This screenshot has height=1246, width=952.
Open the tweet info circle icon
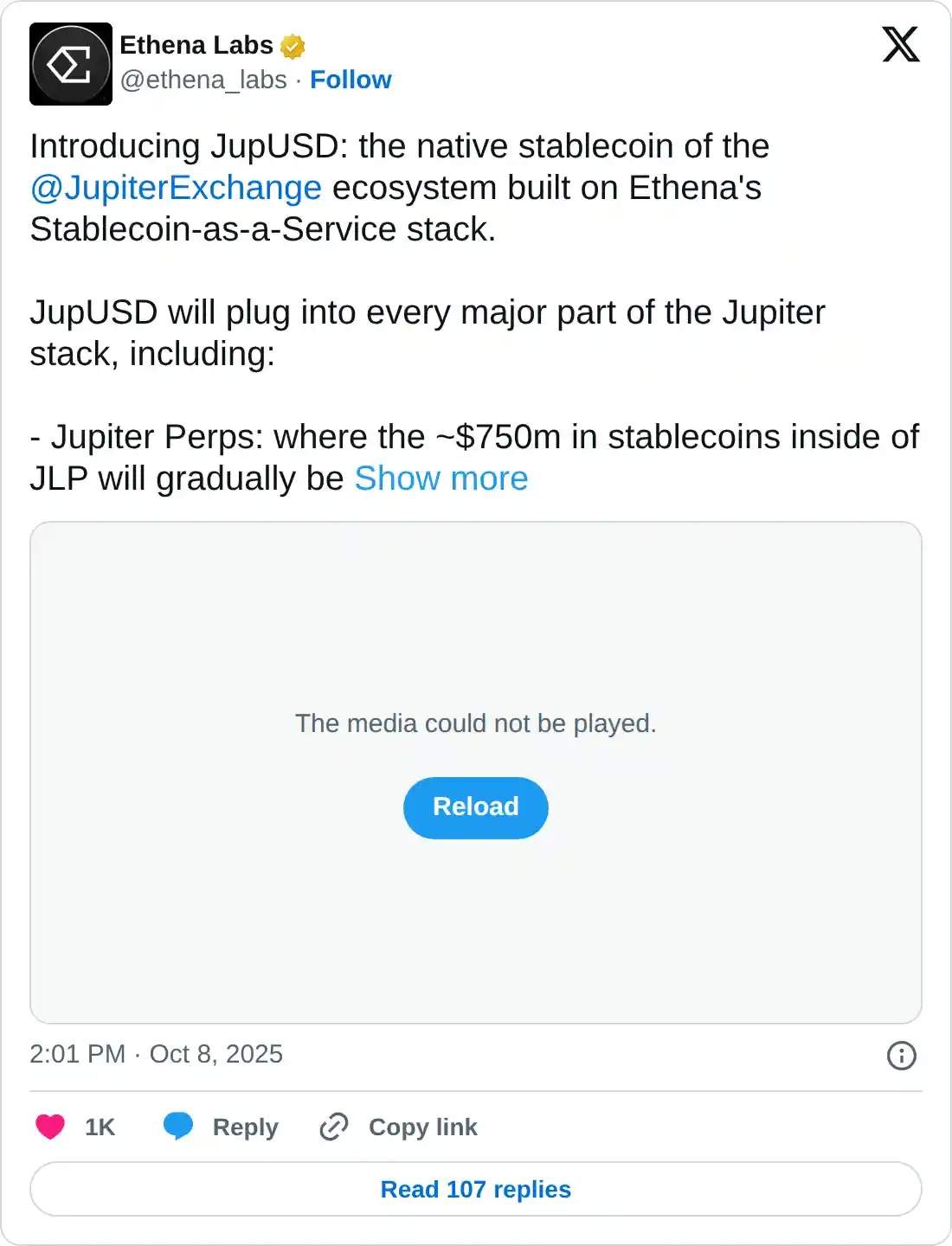point(901,1056)
